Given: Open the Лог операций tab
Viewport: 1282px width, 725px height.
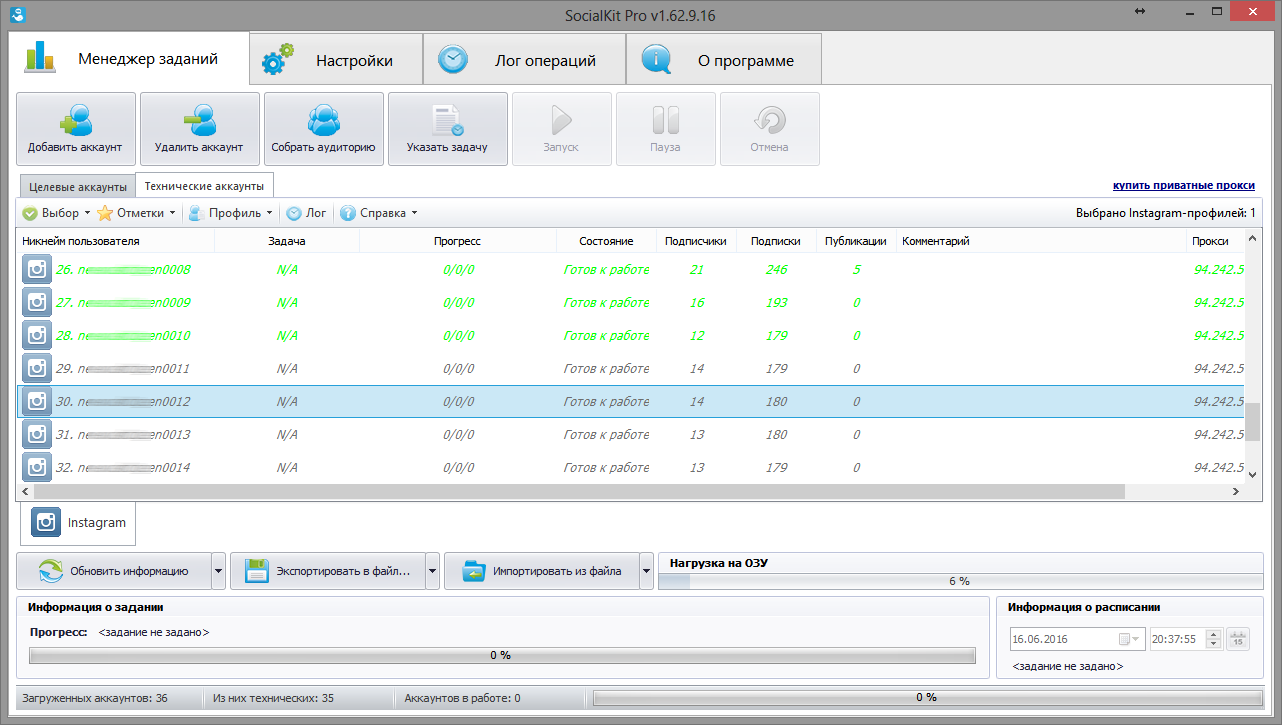Looking at the screenshot, I should [x=524, y=60].
